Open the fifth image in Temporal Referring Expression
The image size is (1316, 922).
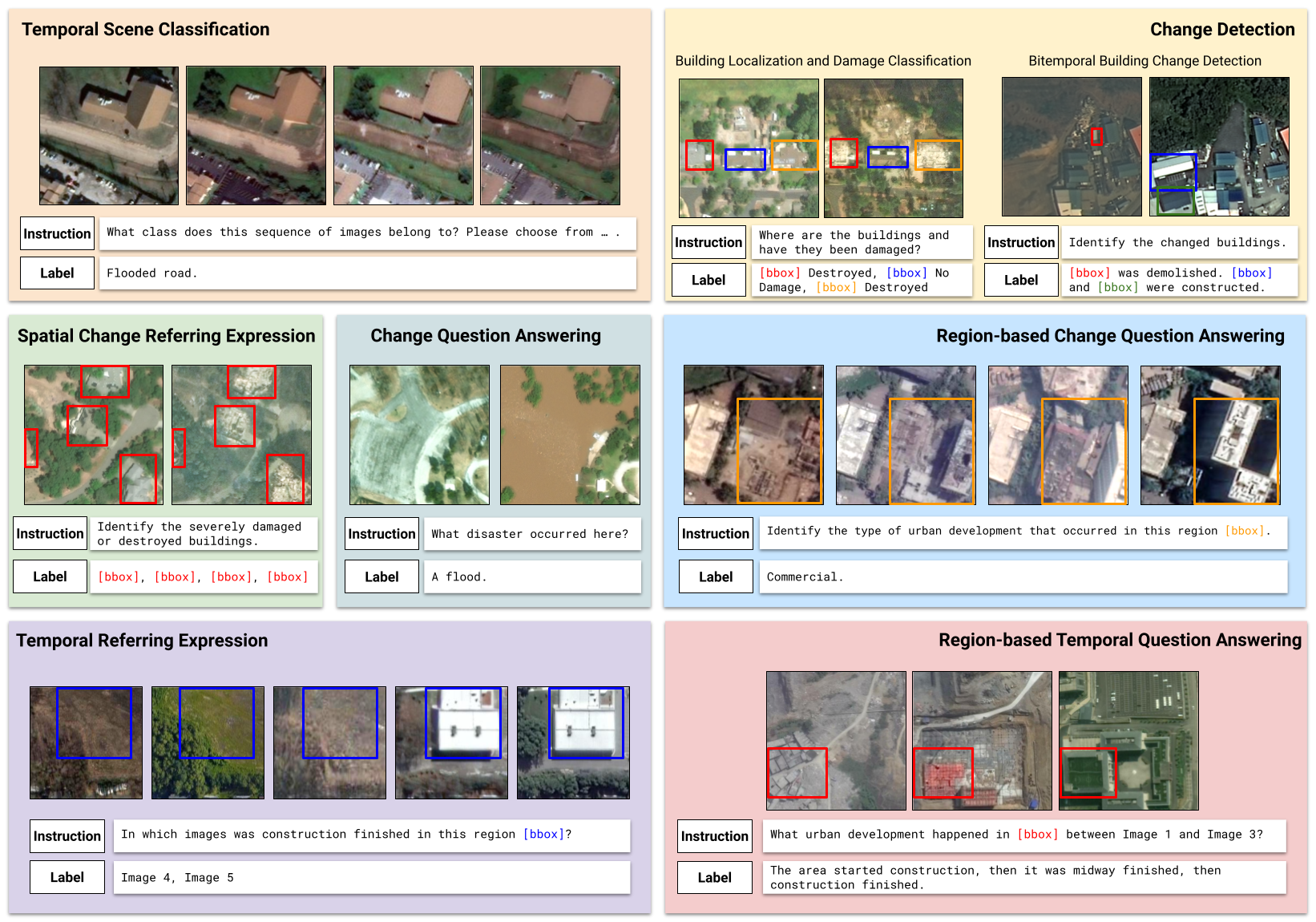point(573,742)
